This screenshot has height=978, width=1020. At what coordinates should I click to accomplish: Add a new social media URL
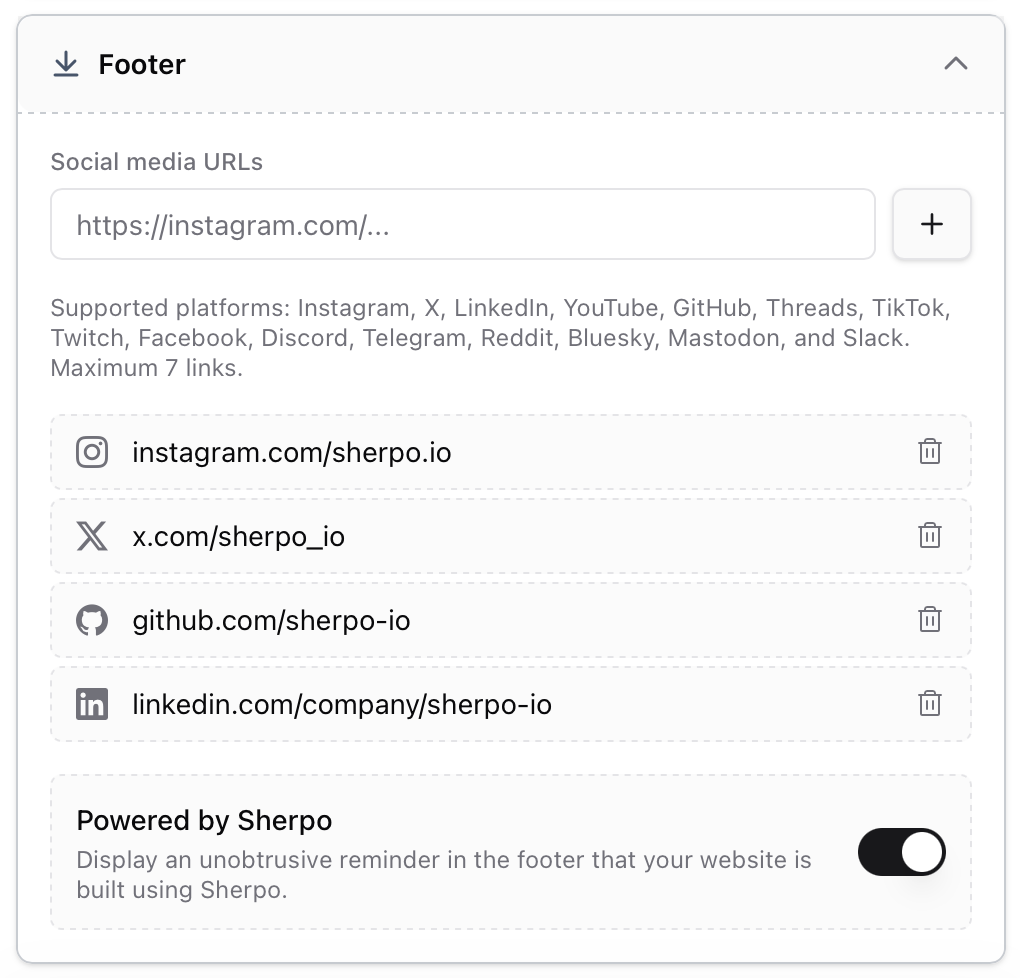[x=931, y=224]
